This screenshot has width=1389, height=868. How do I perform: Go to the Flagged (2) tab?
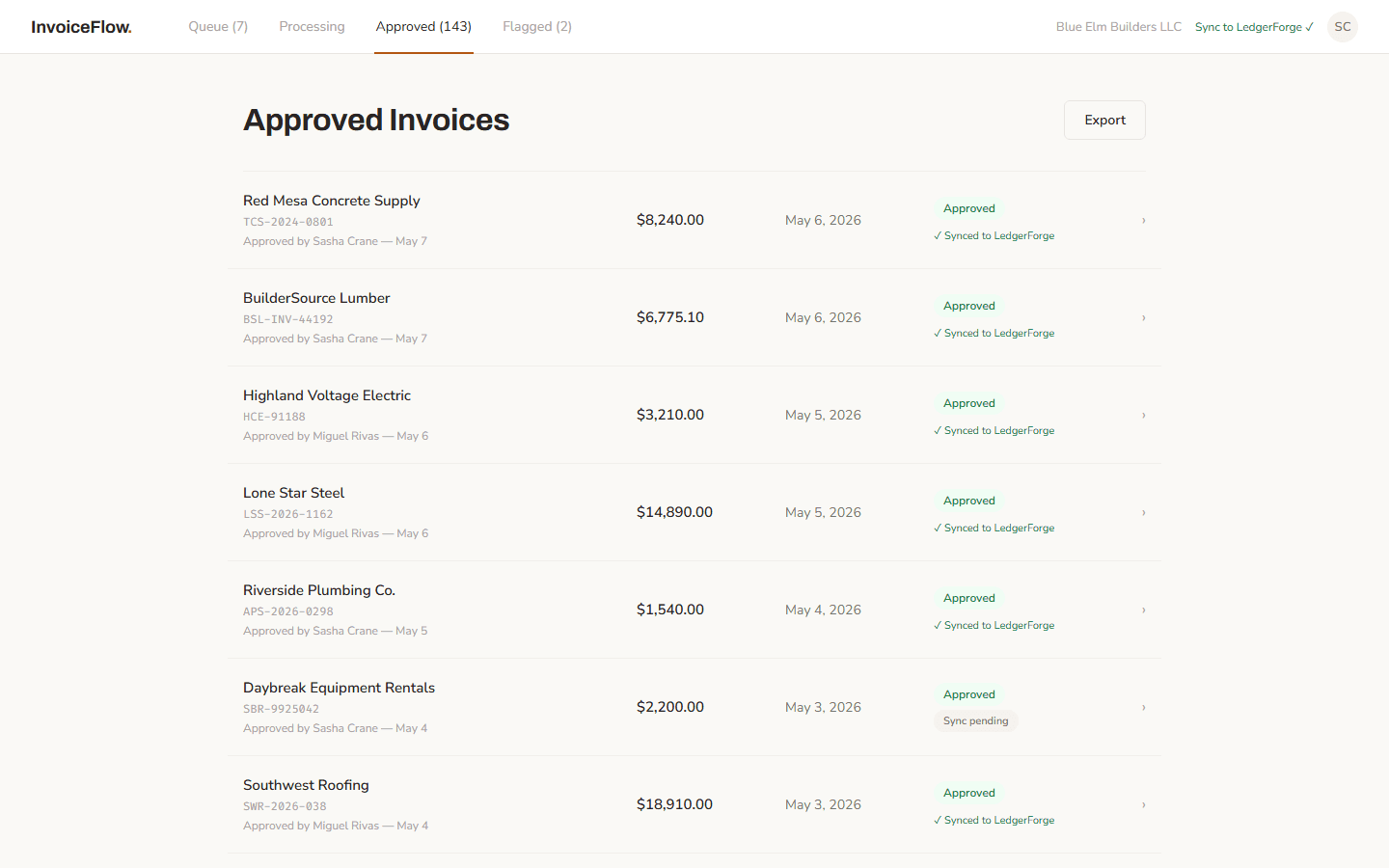click(537, 27)
